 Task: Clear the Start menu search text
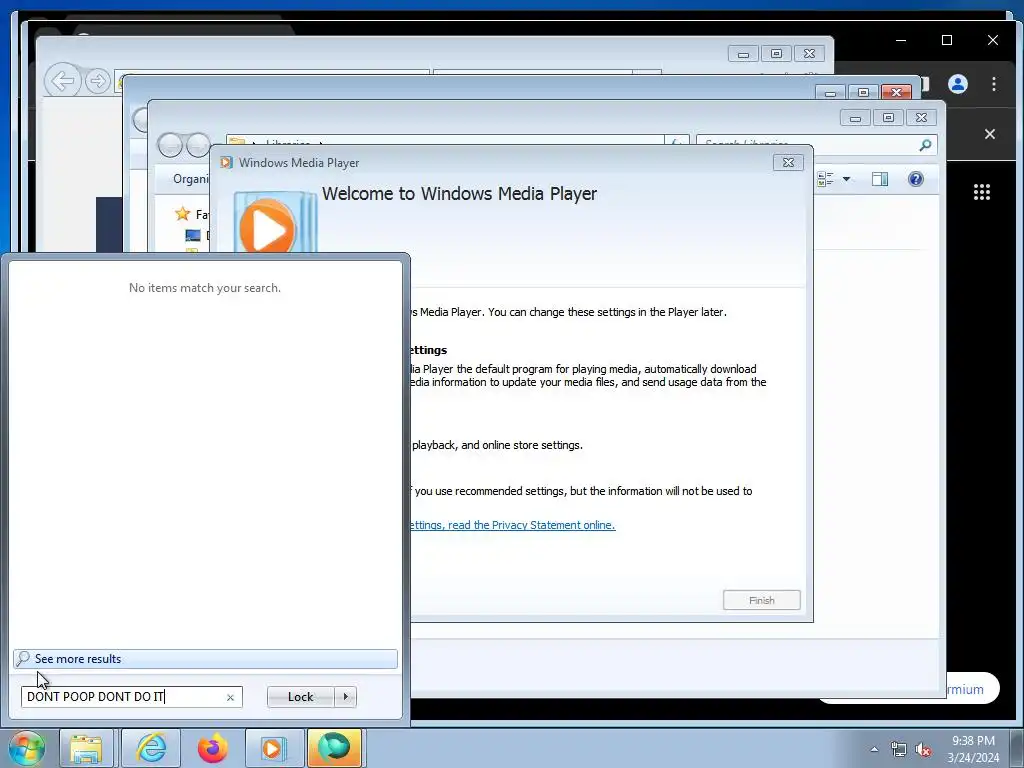230,697
